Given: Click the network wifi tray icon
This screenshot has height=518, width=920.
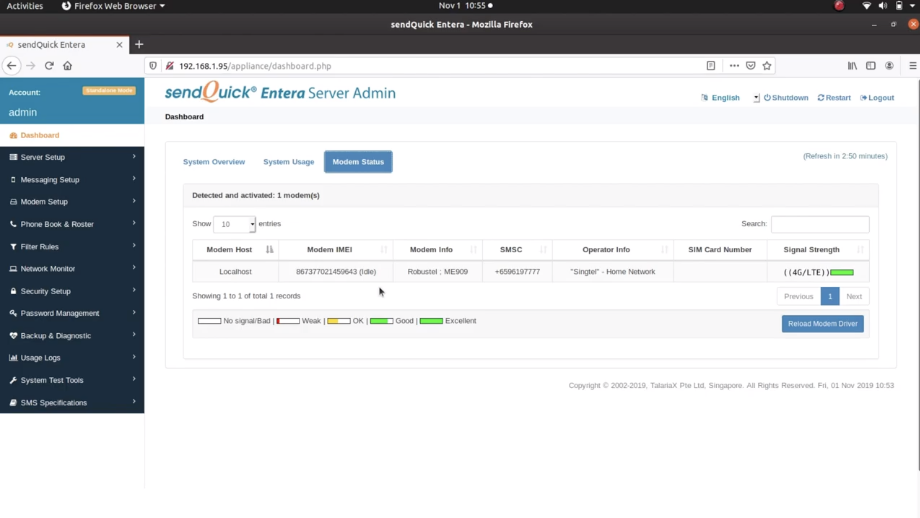Looking at the screenshot, I should click(x=867, y=6).
